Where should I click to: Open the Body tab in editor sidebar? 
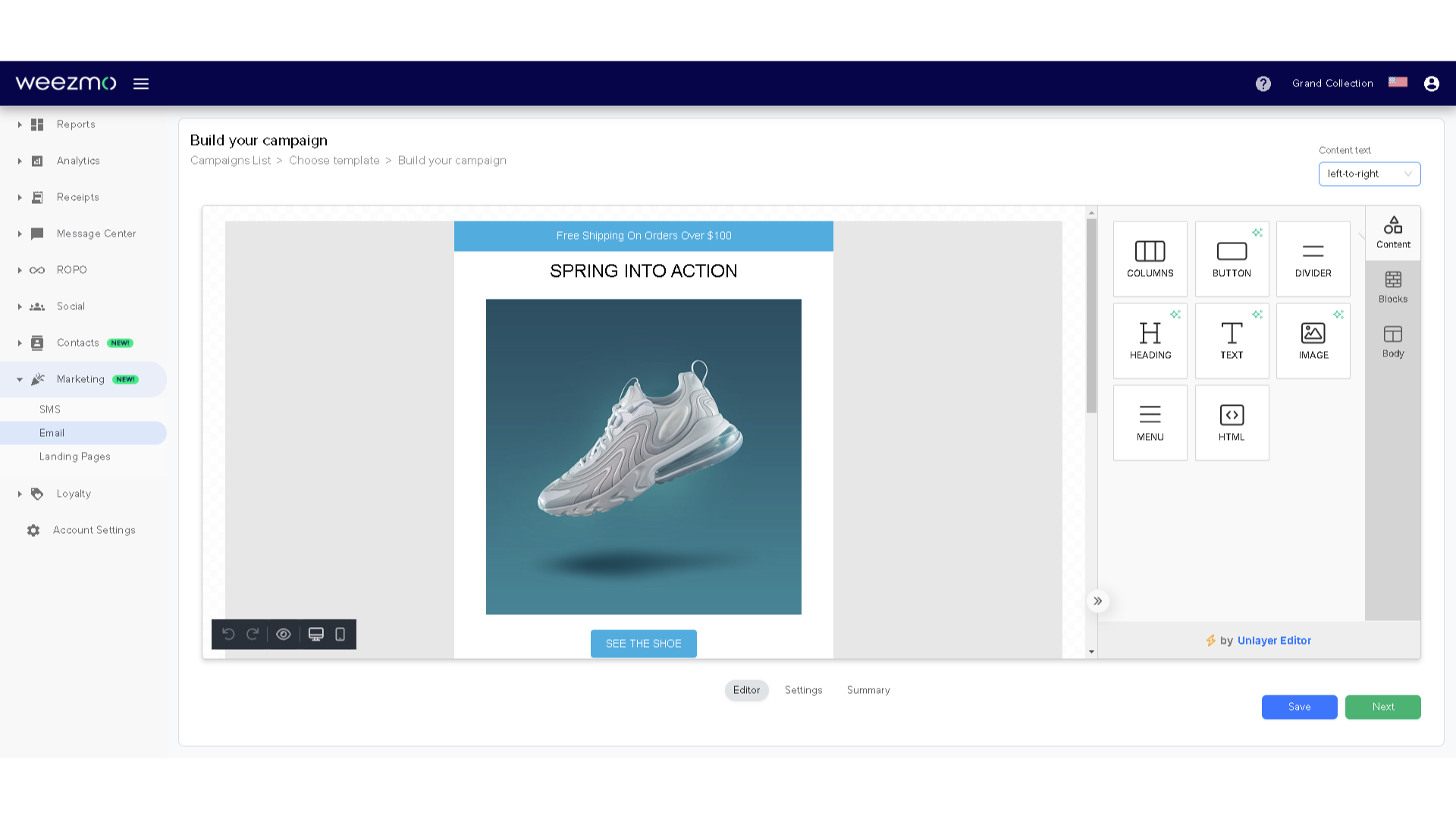(1392, 342)
